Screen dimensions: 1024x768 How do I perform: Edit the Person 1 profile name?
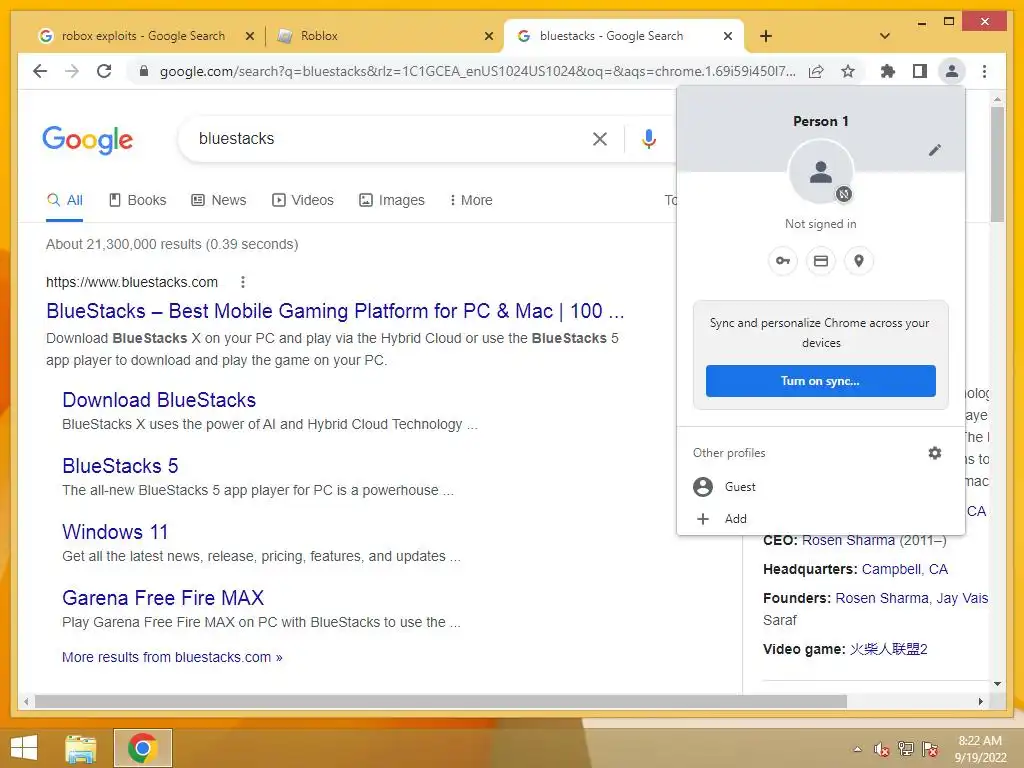click(x=935, y=150)
